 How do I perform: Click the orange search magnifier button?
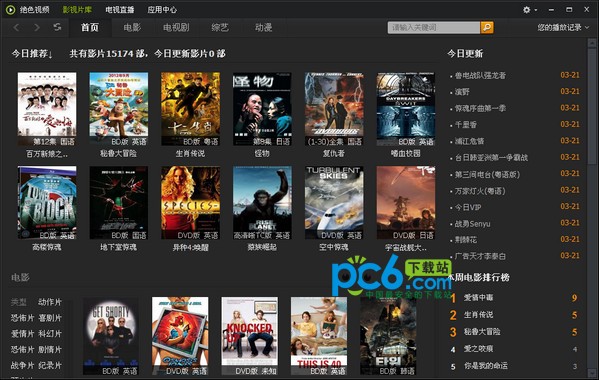point(487,27)
